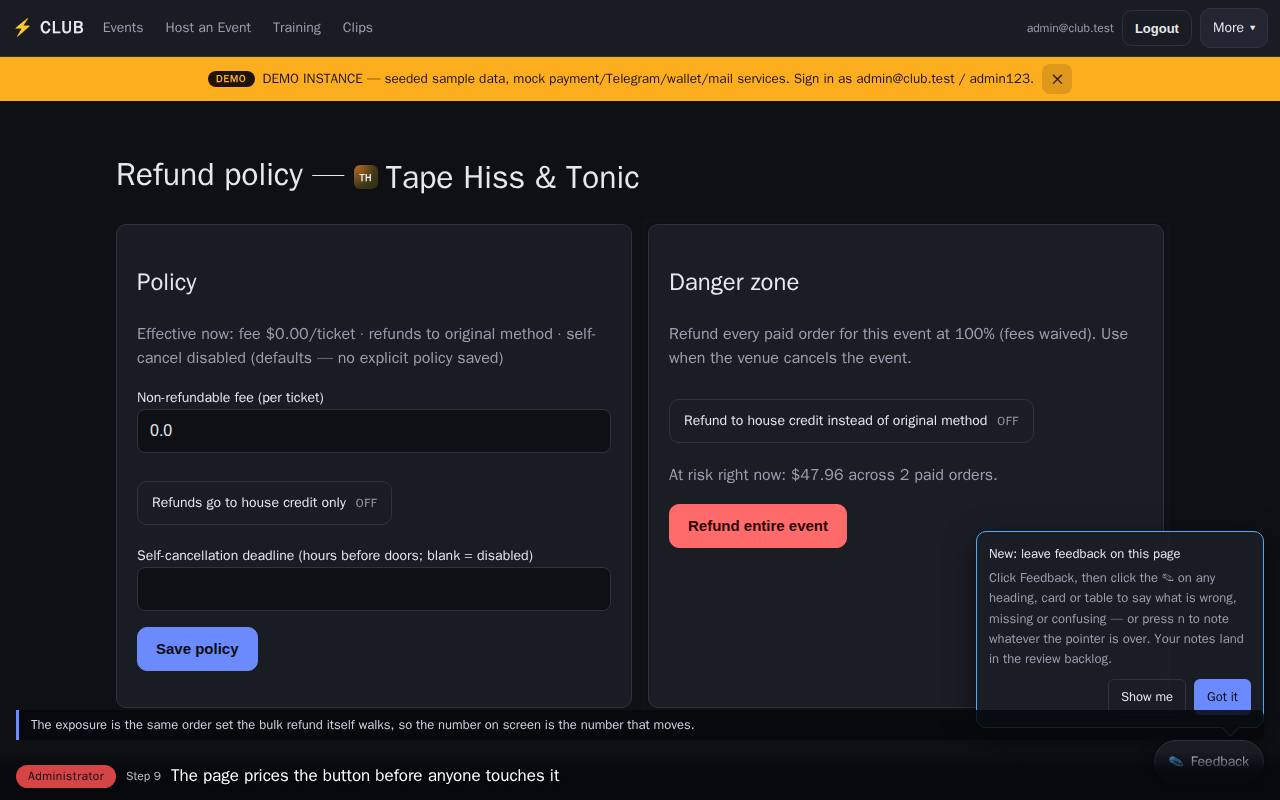
Task: Click the Policy heading
Action: (167, 282)
